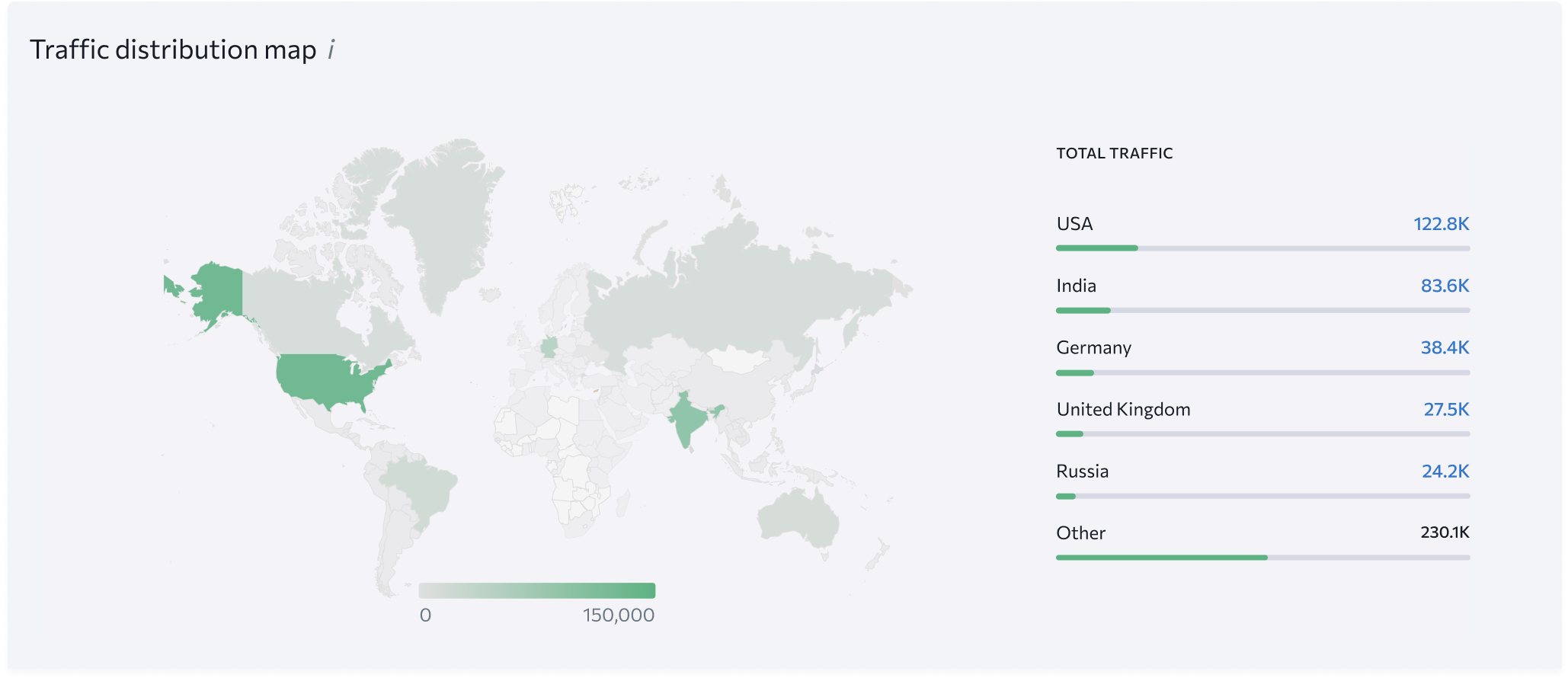
Task: Click the info icon beside the map title
Action: (x=331, y=50)
